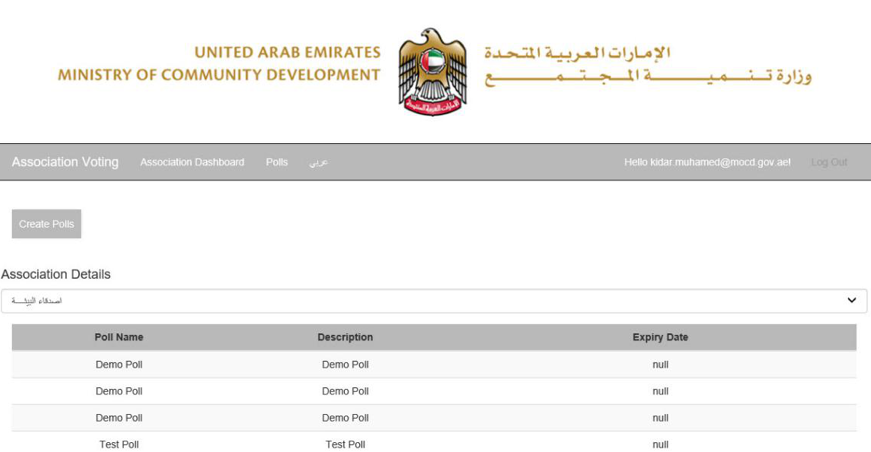Viewport: 871px width, 452px height.
Task: Select the Hello kidar.muhamed user greeting
Action: click(x=707, y=162)
